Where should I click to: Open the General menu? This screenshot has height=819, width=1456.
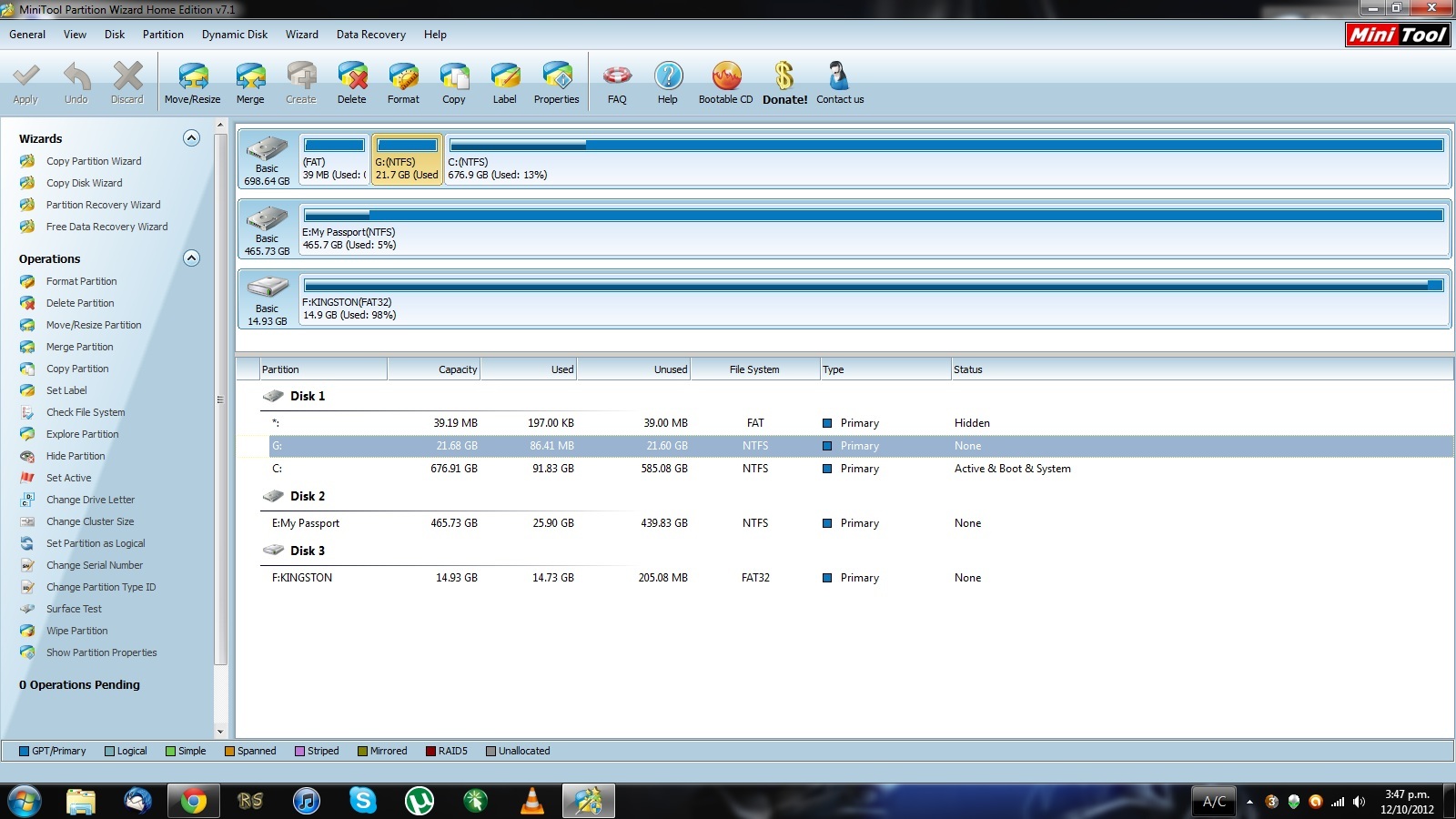[x=27, y=35]
